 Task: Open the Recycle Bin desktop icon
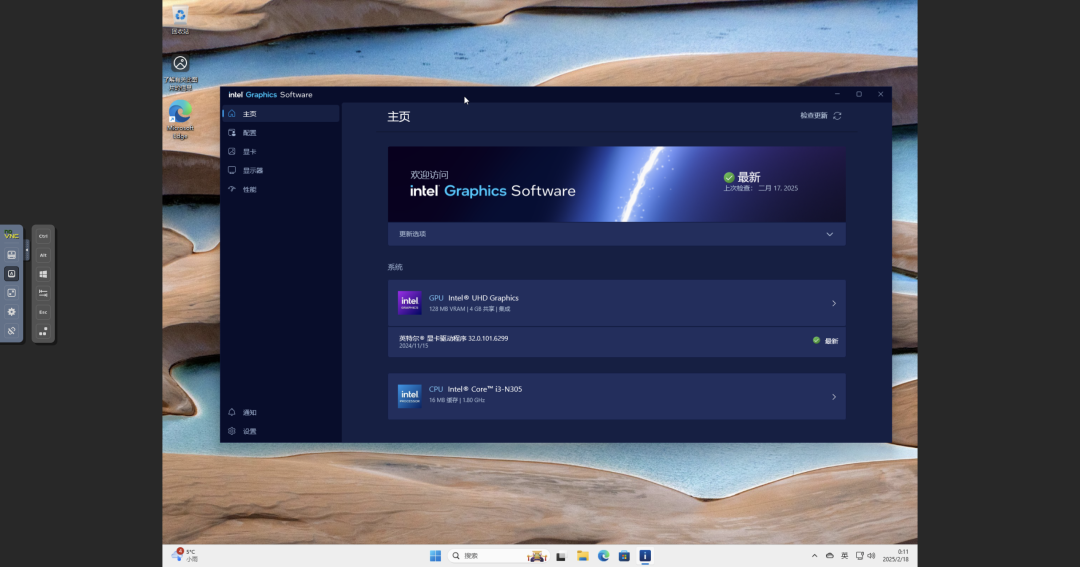180,20
